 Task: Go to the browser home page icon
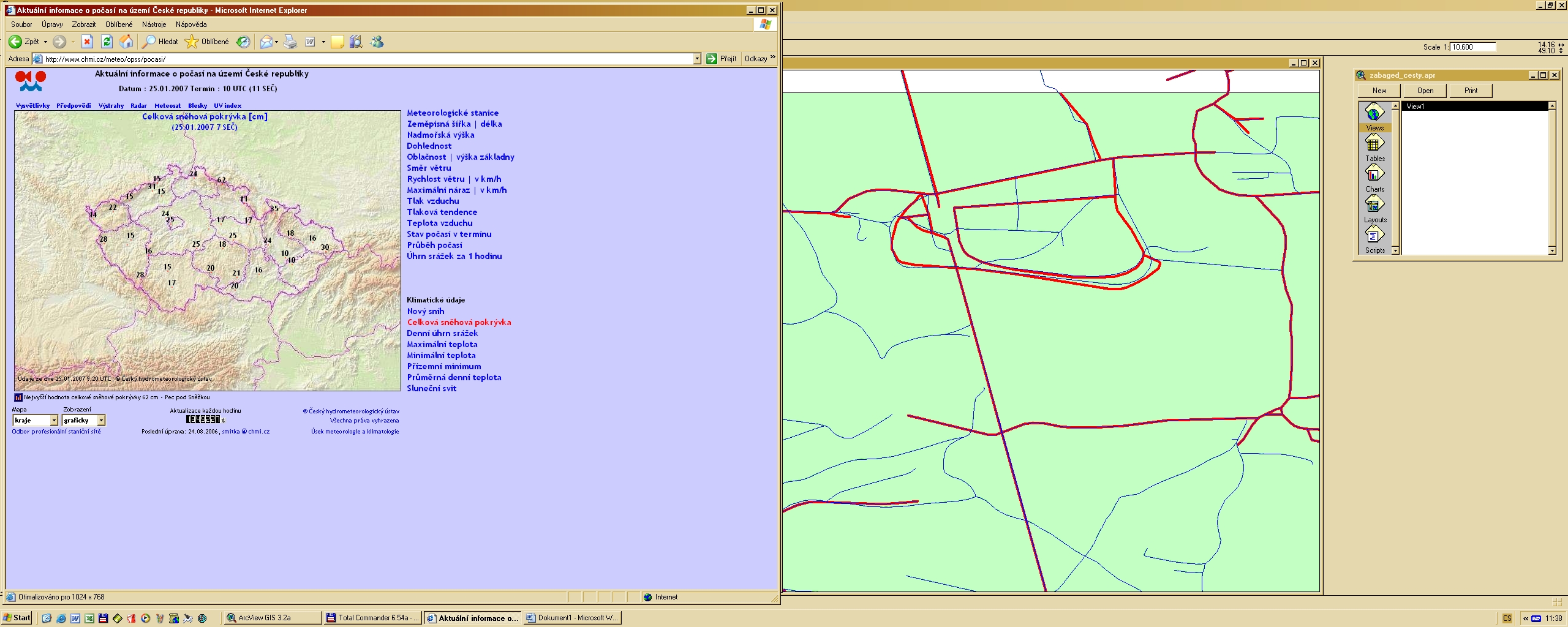(x=126, y=42)
